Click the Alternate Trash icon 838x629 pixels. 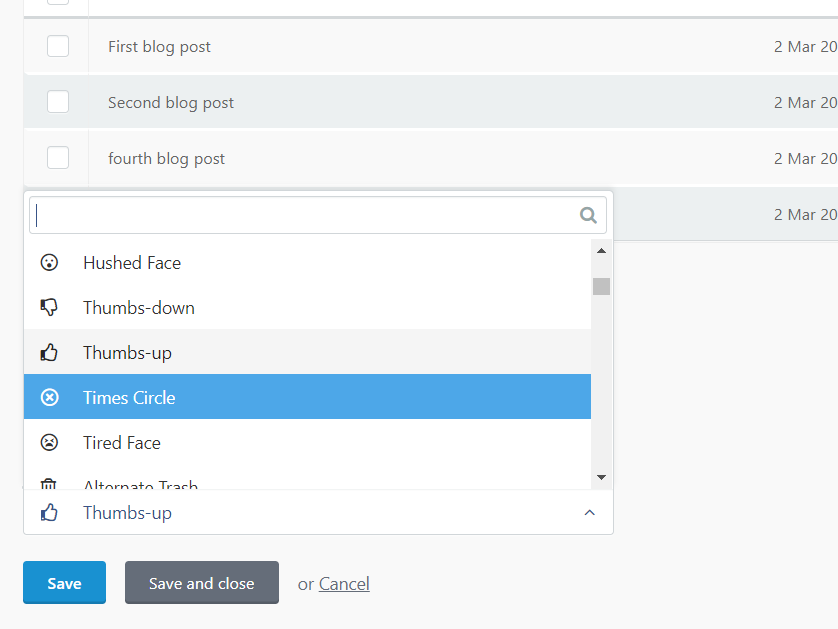[49, 484]
